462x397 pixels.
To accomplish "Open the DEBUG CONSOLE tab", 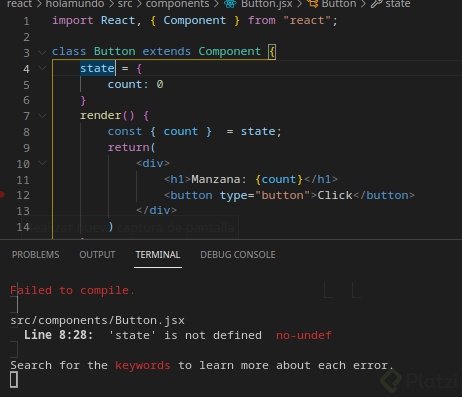I will coord(238,255).
